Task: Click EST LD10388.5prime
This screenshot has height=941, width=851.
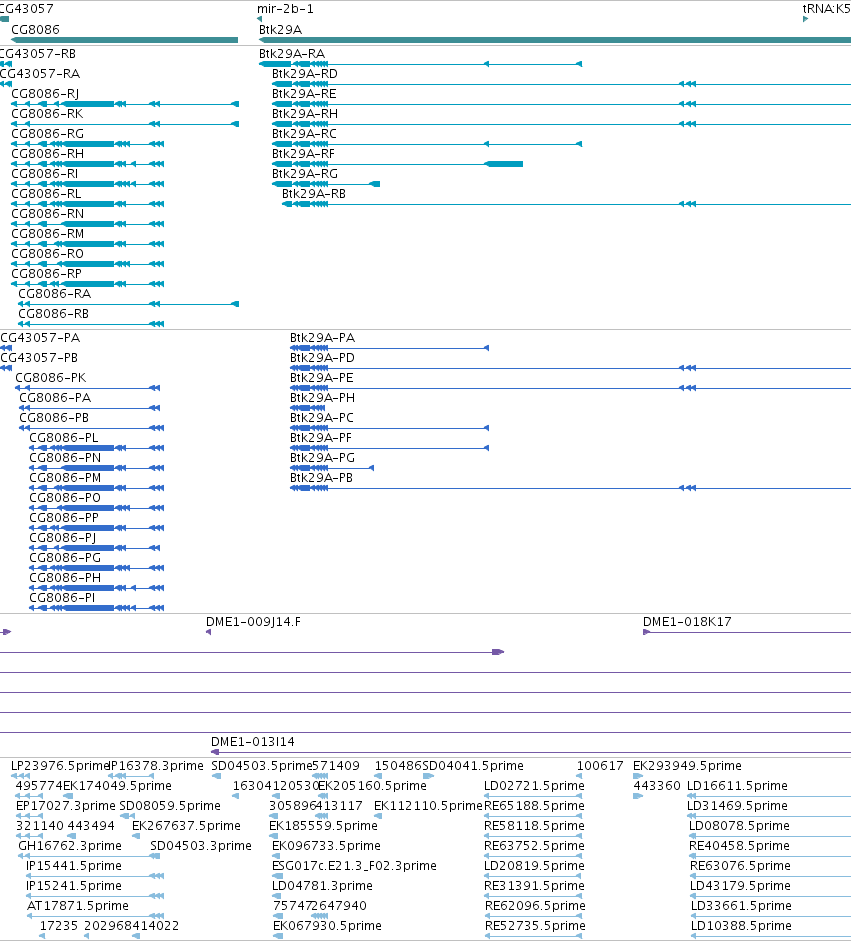Action: click(x=741, y=925)
